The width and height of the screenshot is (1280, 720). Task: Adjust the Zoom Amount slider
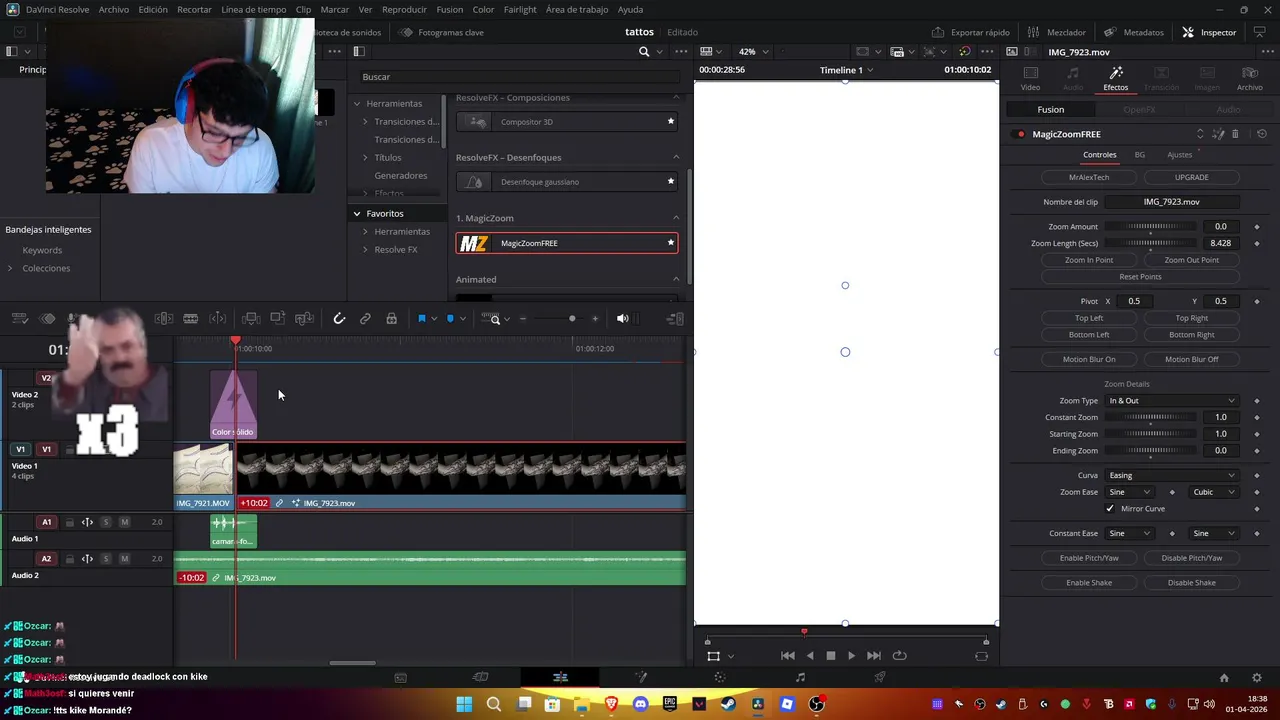(x=1151, y=227)
